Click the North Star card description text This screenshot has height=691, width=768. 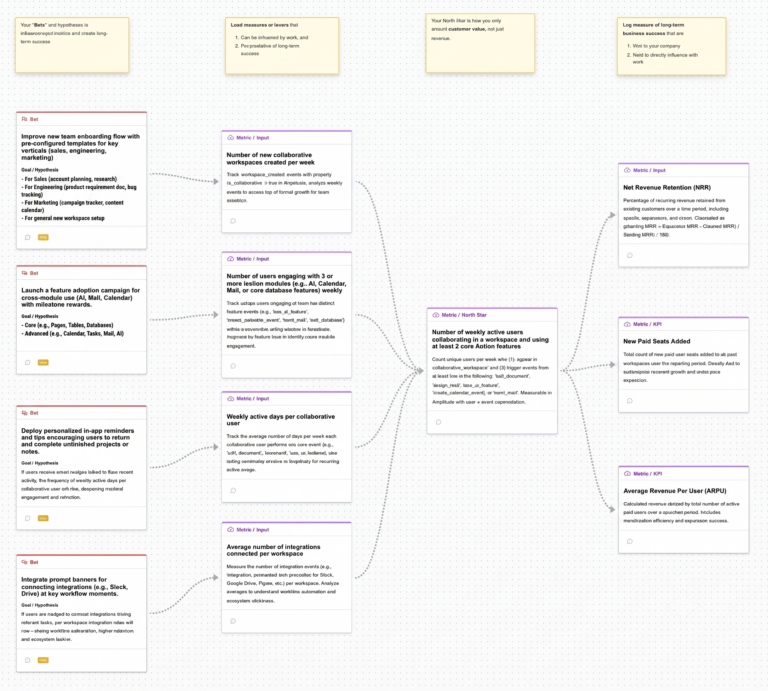[x=491, y=380]
